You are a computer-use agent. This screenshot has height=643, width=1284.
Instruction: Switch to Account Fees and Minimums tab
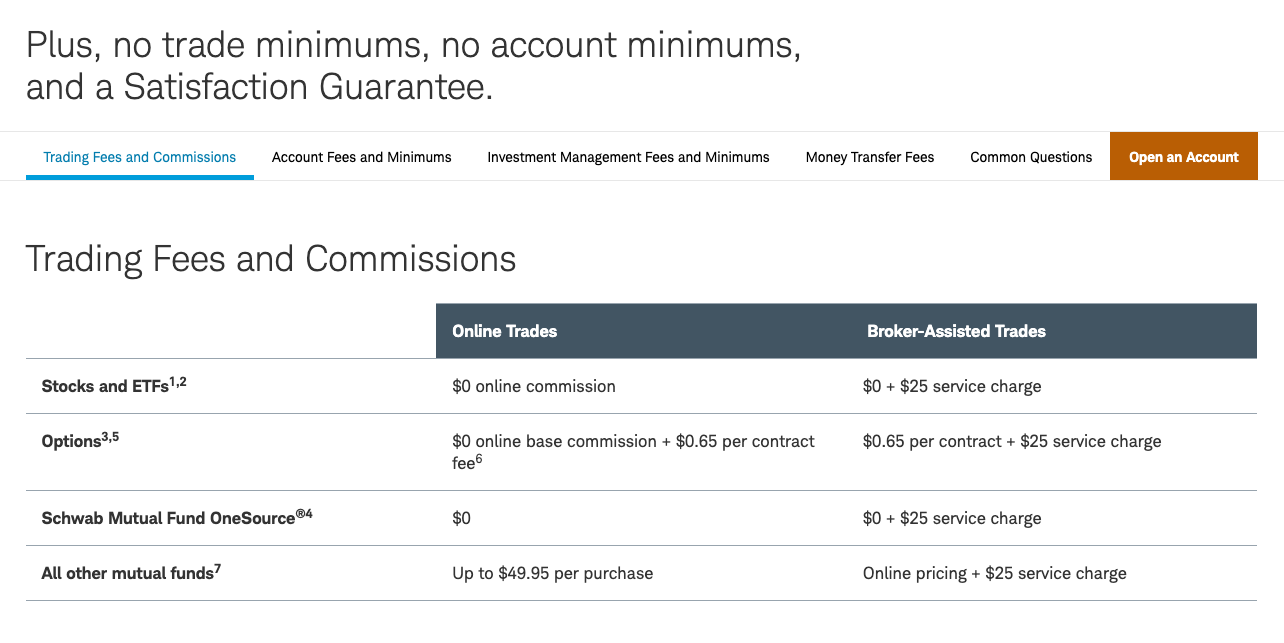361,157
